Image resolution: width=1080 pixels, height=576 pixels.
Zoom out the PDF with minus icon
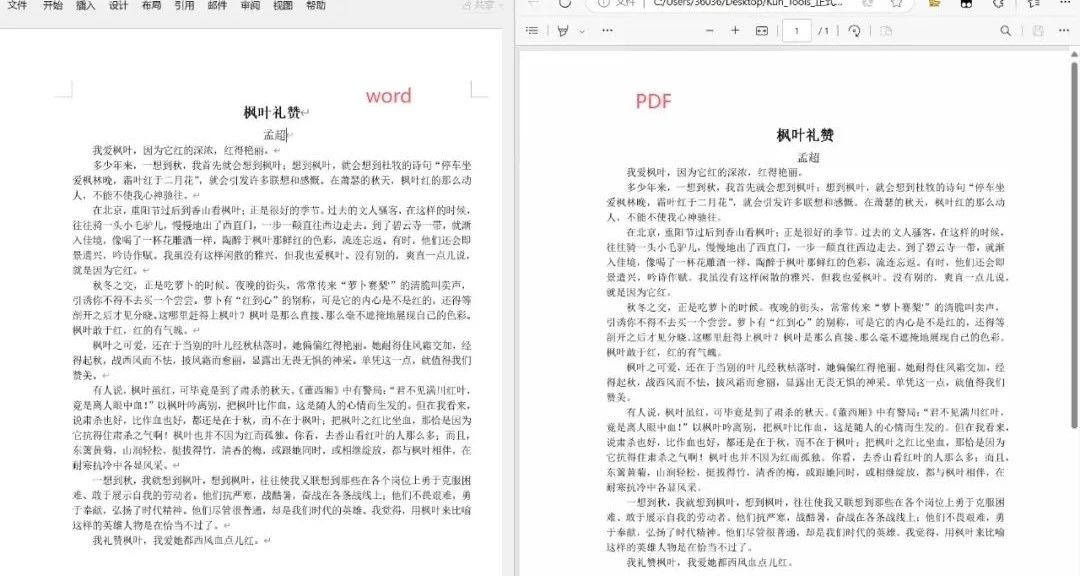710,30
